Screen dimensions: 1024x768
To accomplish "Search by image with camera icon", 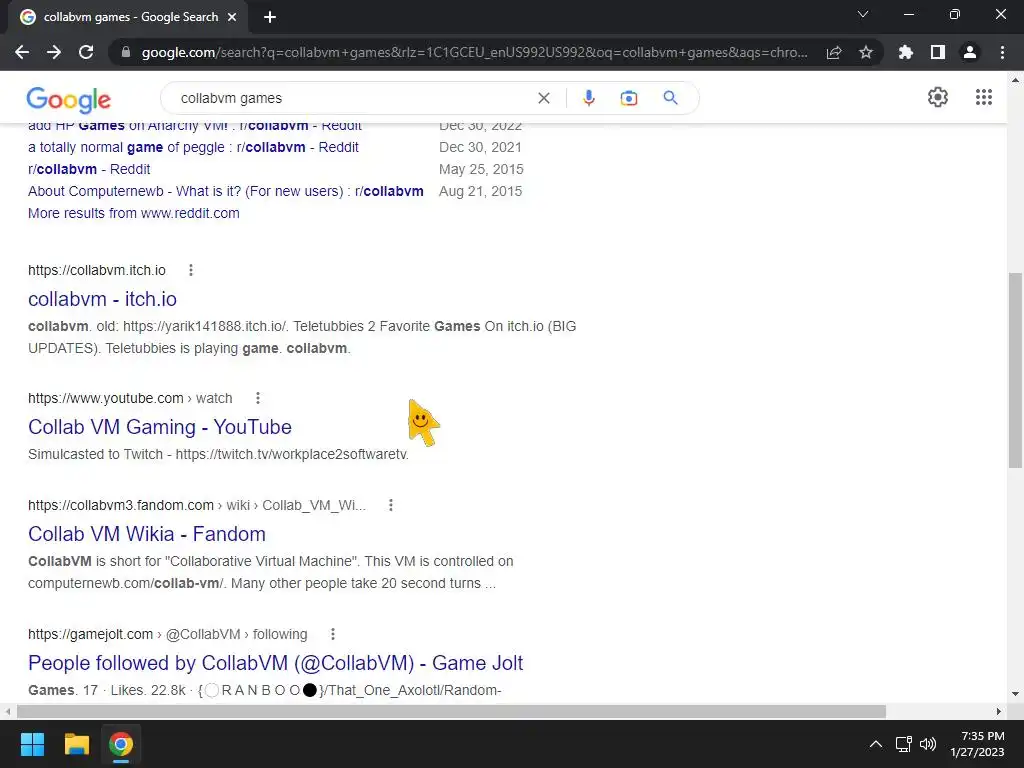I will click(x=628, y=98).
